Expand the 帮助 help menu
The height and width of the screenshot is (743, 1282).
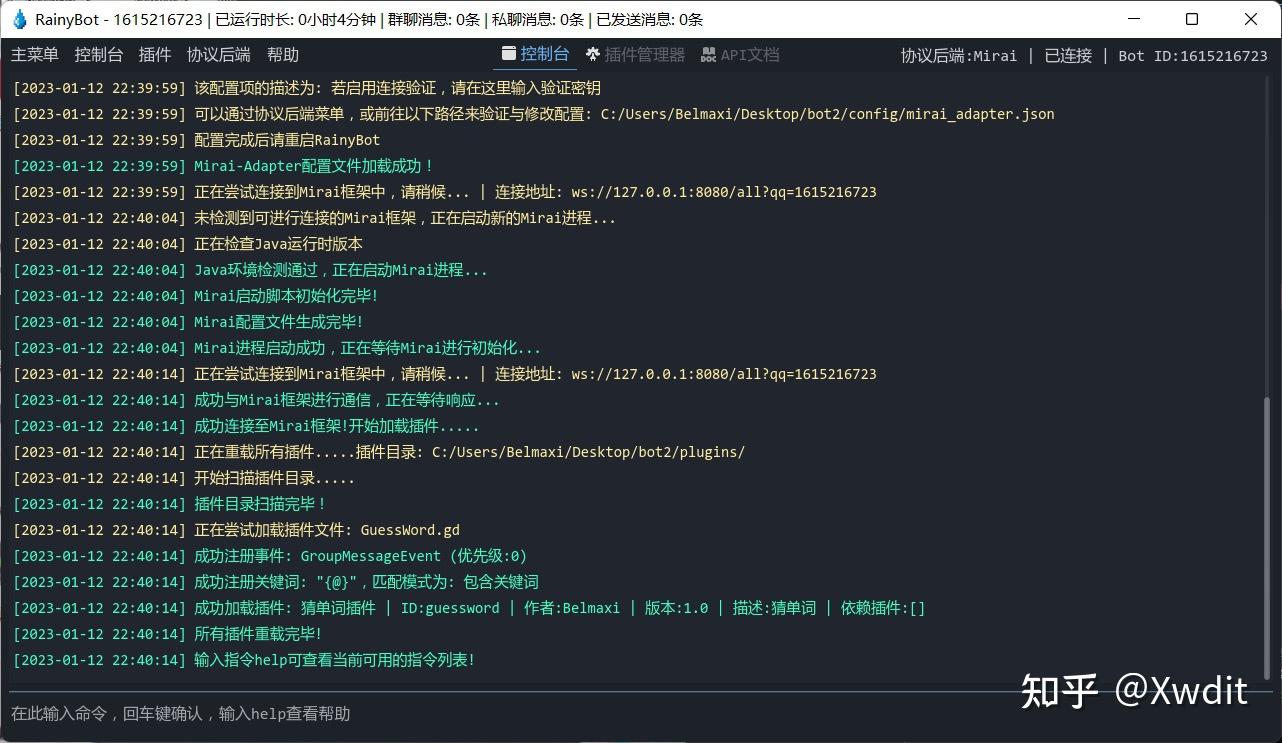click(282, 54)
